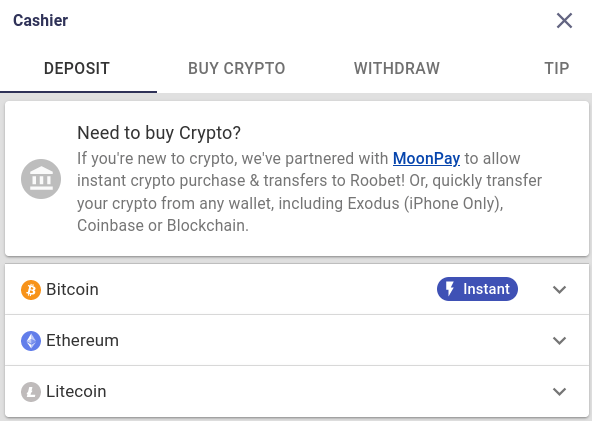The image size is (592, 421).
Task: Click the Litecoin coin icon
Action: tap(31, 392)
